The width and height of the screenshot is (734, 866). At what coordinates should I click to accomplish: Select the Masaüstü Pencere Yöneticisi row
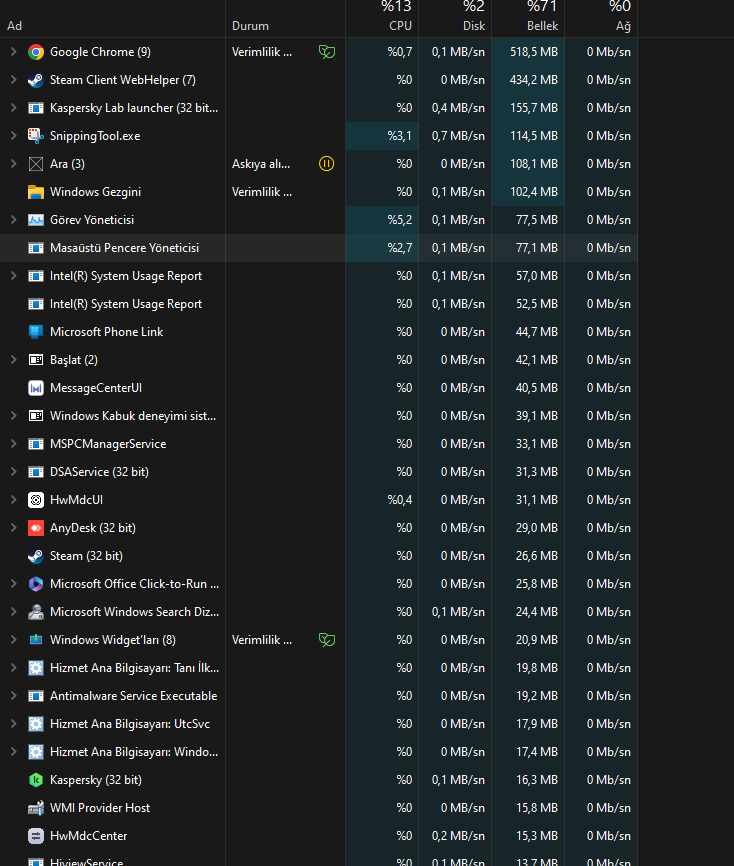click(124, 248)
